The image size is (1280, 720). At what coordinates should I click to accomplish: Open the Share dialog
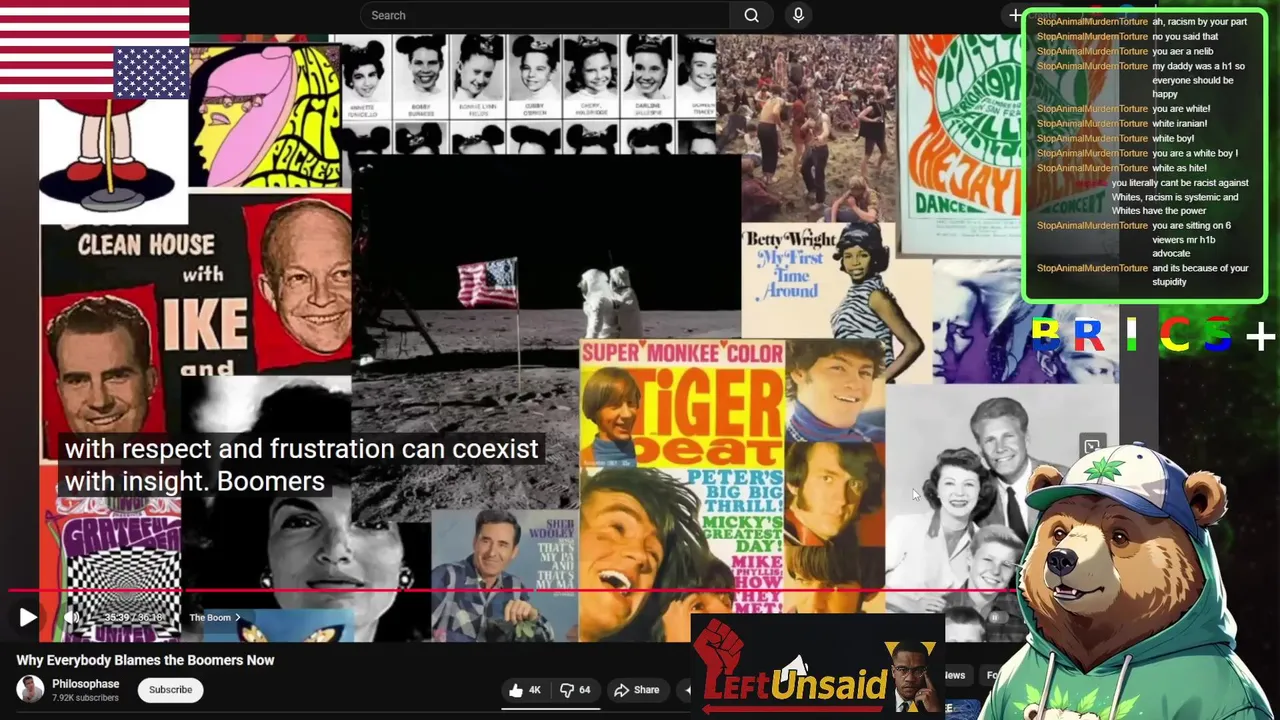[x=637, y=690]
